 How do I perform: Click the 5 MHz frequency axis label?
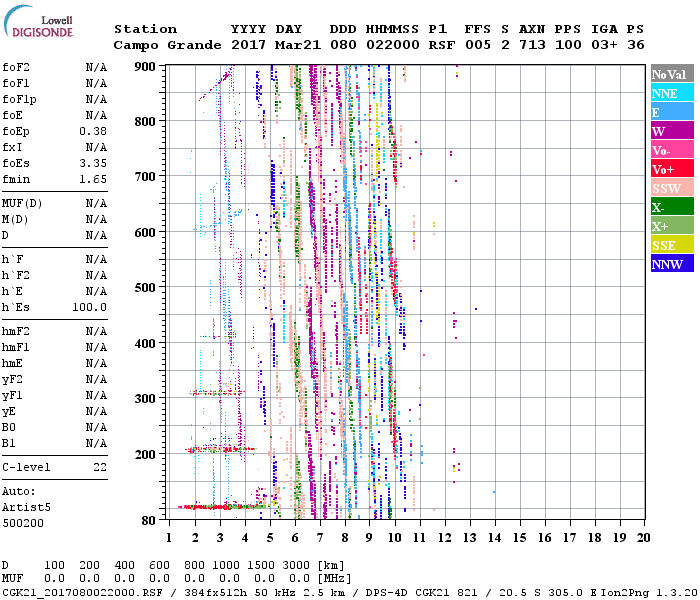[x=270, y=538]
